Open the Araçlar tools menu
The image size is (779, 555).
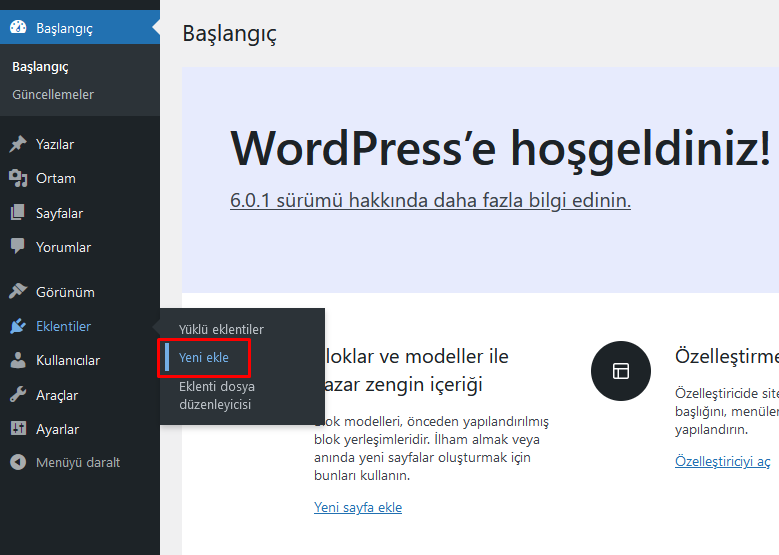(x=57, y=396)
